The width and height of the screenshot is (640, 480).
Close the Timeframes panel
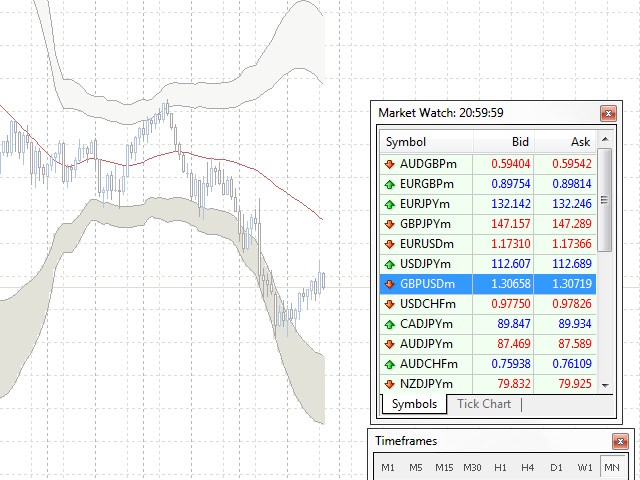(x=620, y=441)
